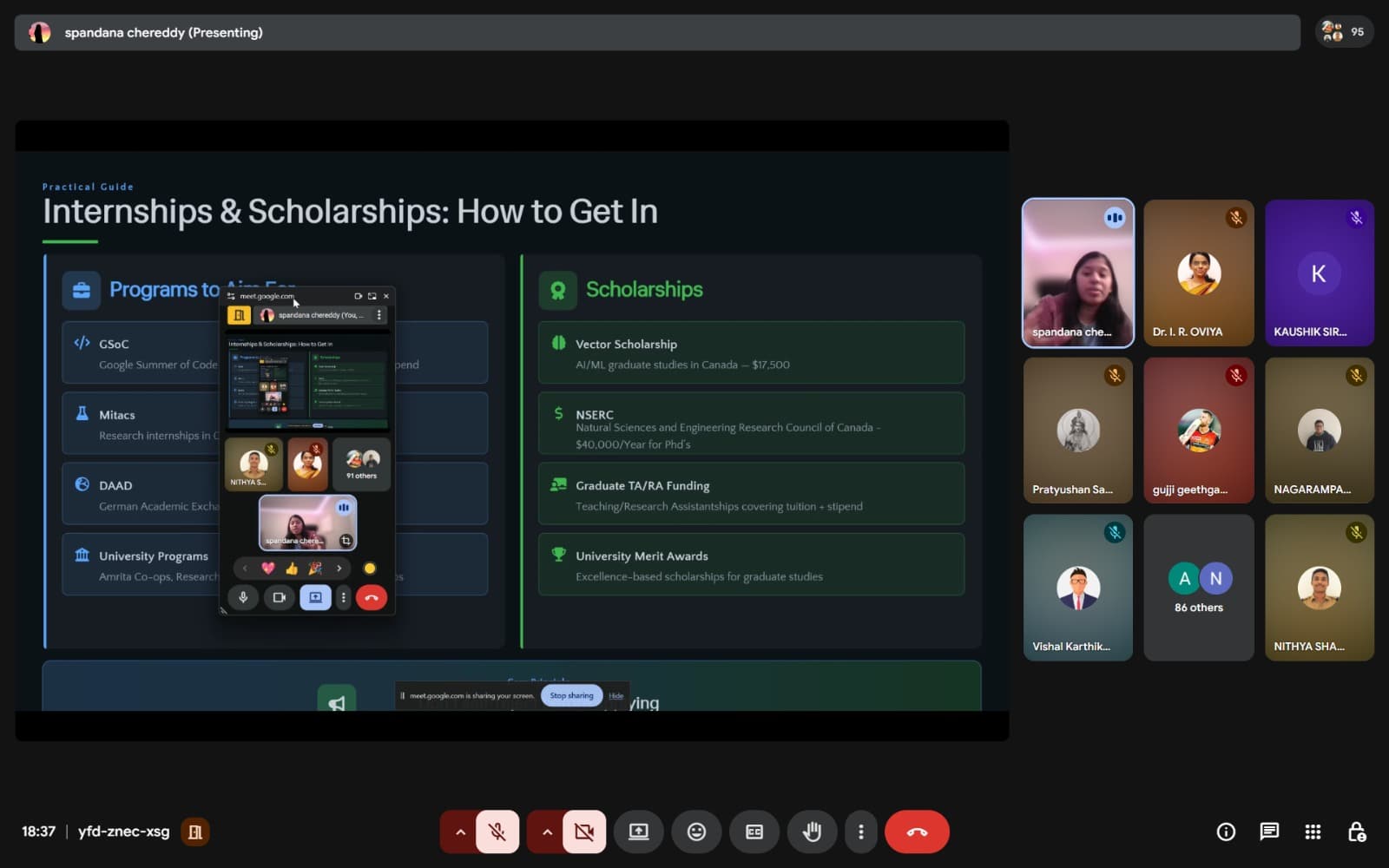
Task: Click the thumbs up reaction in the mini window
Action: (x=292, y=569)
